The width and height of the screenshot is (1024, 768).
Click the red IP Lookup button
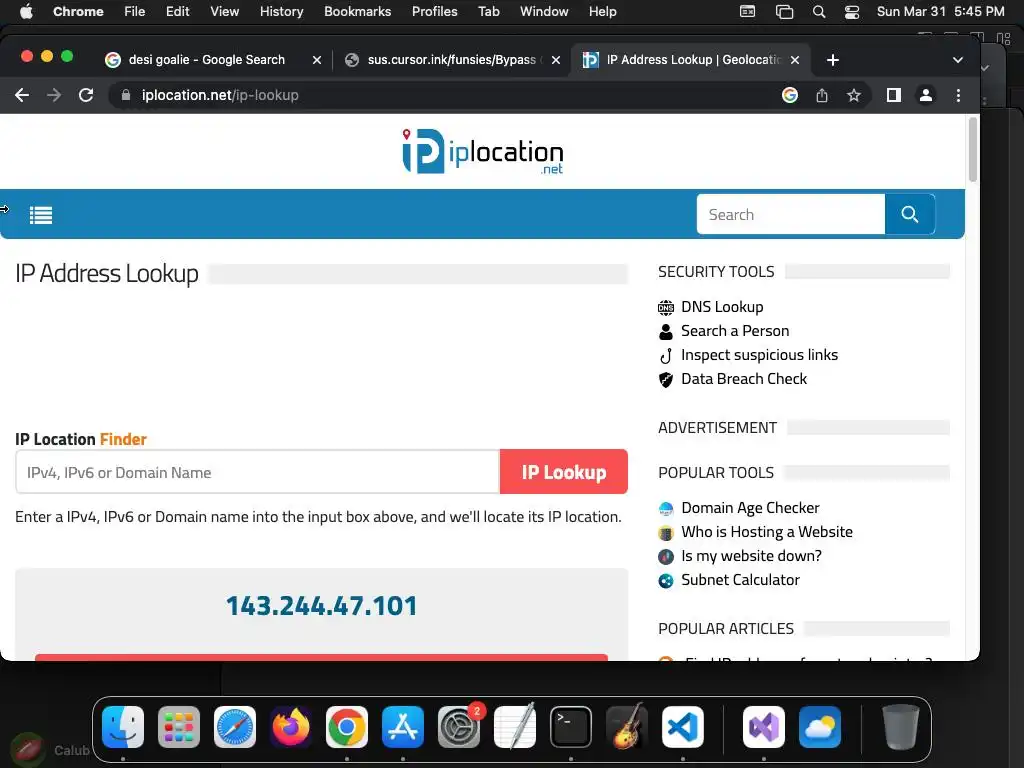coord(564,472)
